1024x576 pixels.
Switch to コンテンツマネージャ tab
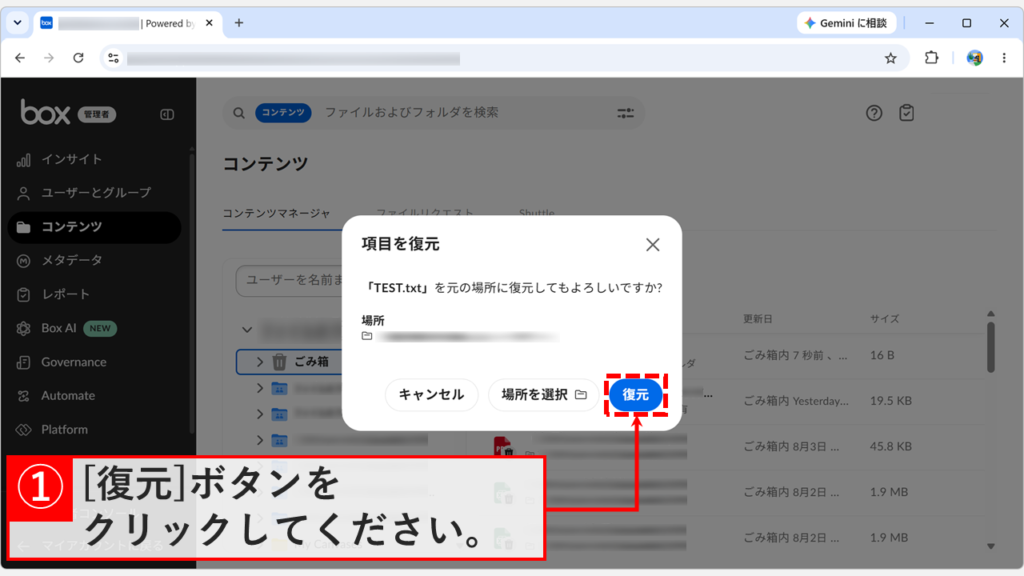pos(276,214)
